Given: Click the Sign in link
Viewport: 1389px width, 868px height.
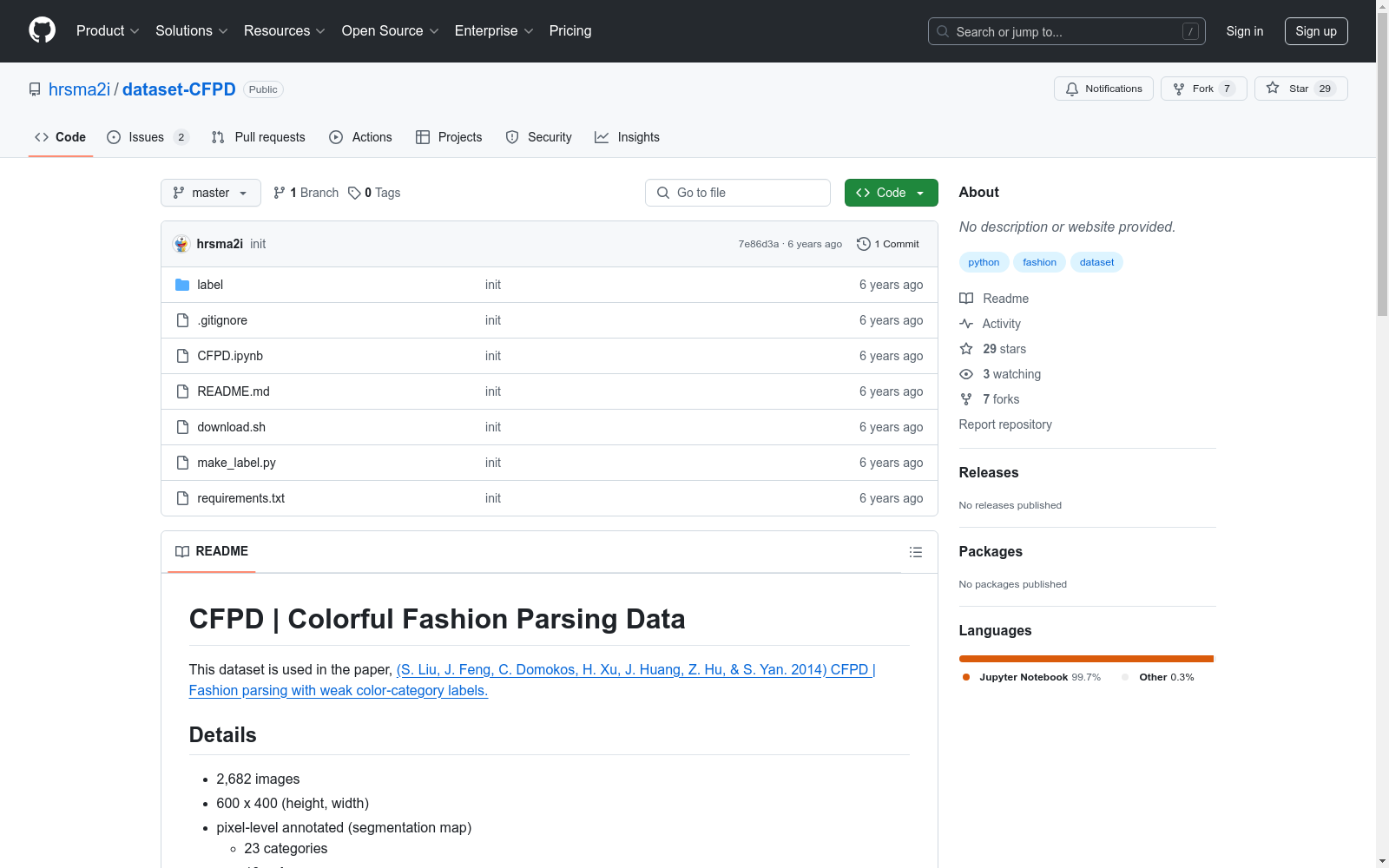Looking at the screenshot, I should 1245,31.
